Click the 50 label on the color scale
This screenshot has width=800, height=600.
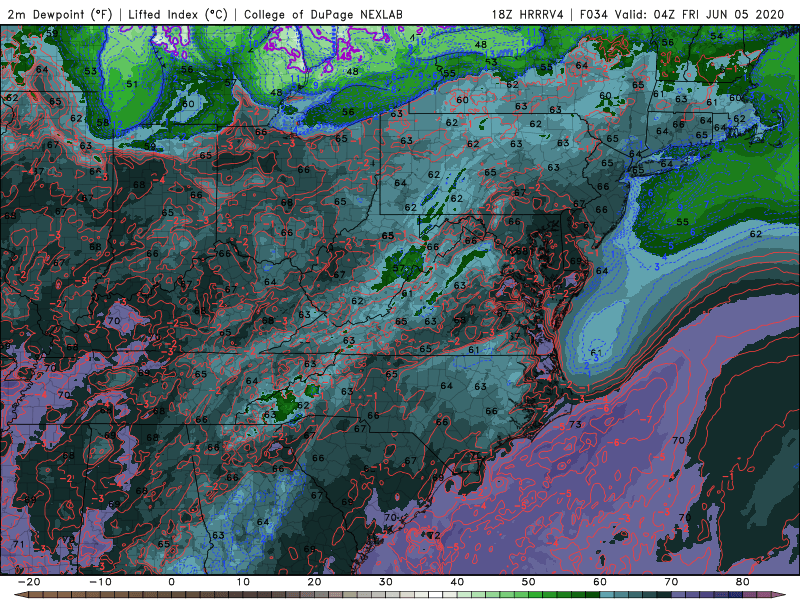(x=529, y=582)
